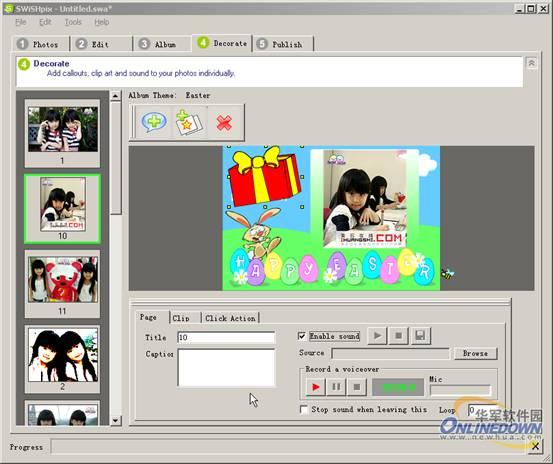Stop the sound source playback
Screen dimensions: 553x464
click(399, 335)
